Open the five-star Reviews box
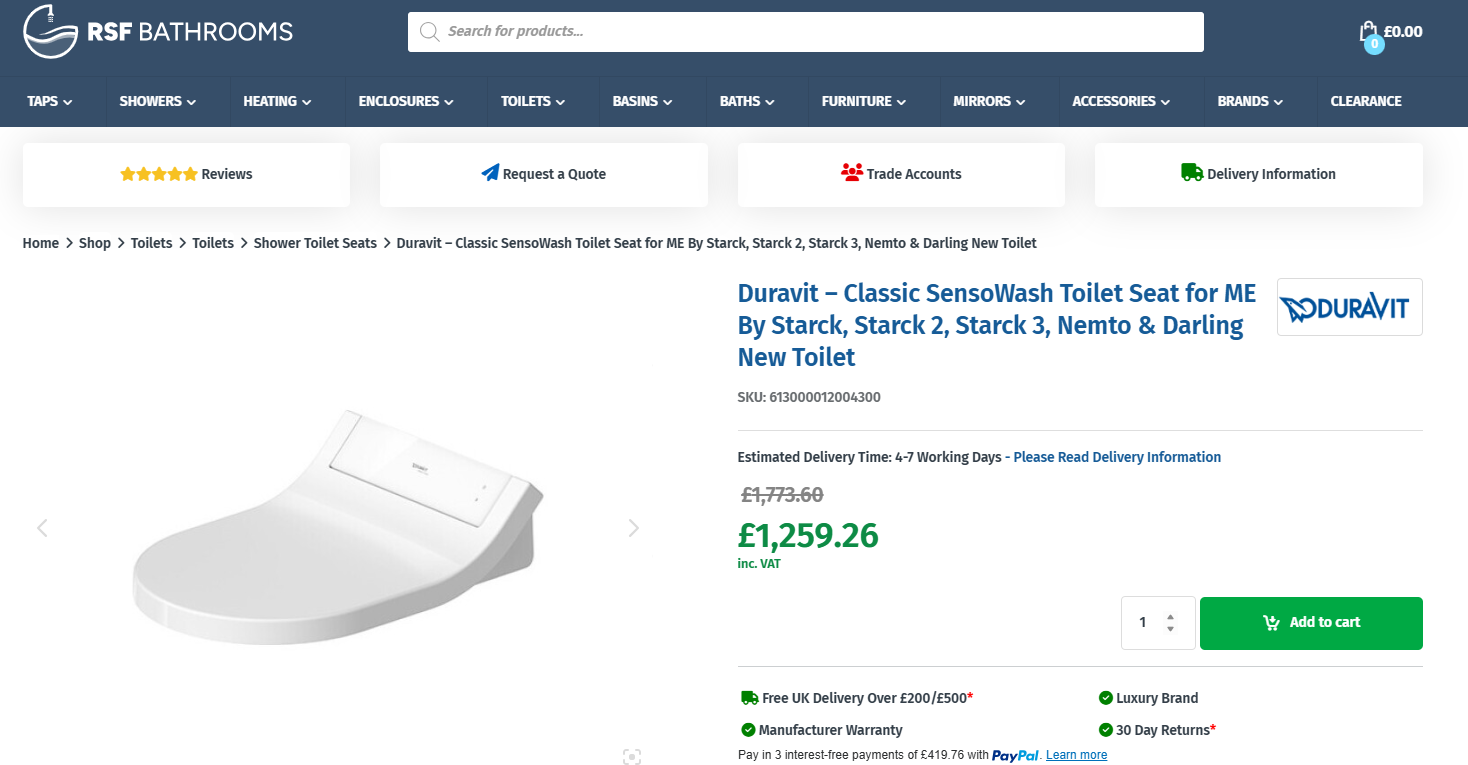This screenshot has height=765, width=1468. pyautogui.click(x=186, y=174)
